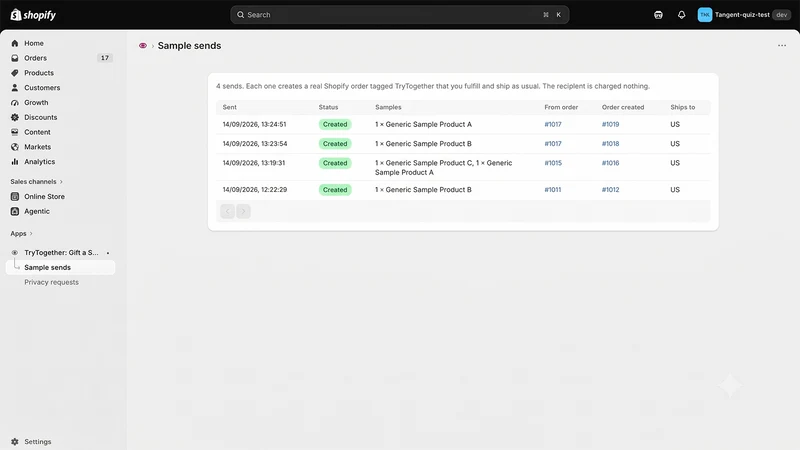Click the 14/09/2026, 13:19:31 timestamp
This screenshot has height=450, width=800.
254,163
